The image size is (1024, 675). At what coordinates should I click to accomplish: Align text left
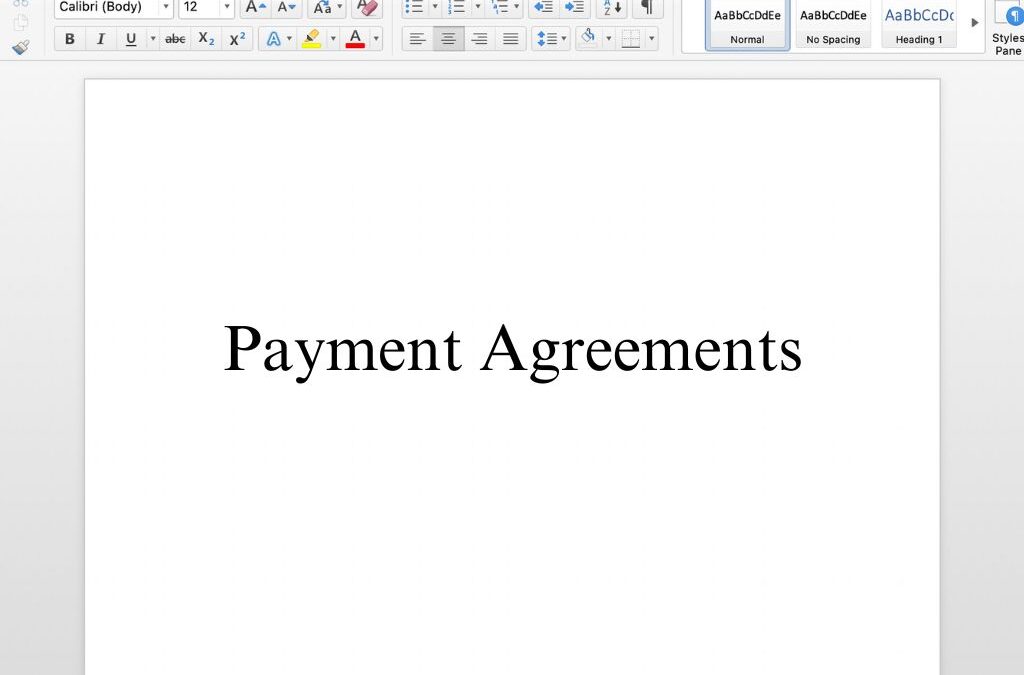(417, 39)
